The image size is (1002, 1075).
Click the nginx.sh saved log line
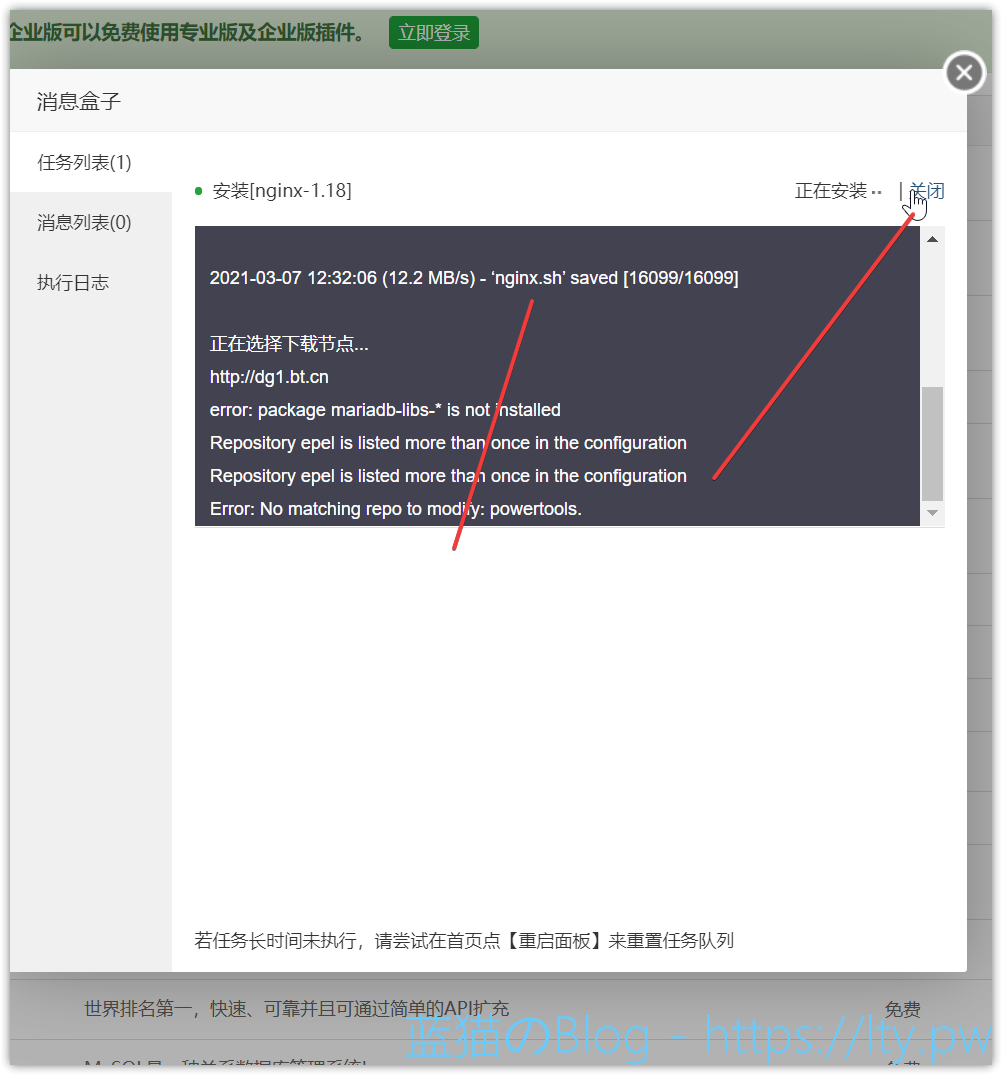473,278
